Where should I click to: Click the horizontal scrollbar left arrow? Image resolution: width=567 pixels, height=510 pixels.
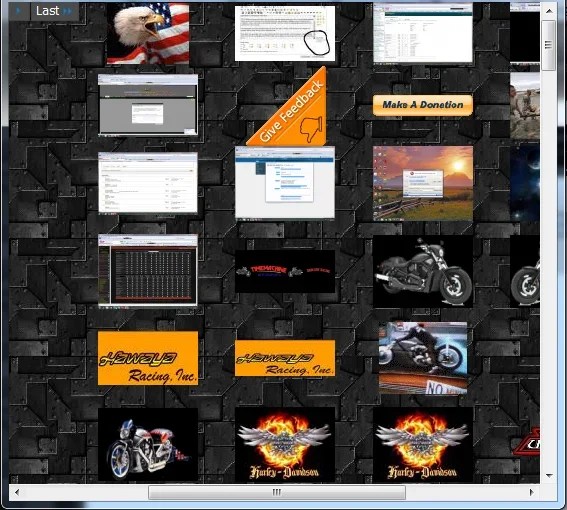coord(17,492)
